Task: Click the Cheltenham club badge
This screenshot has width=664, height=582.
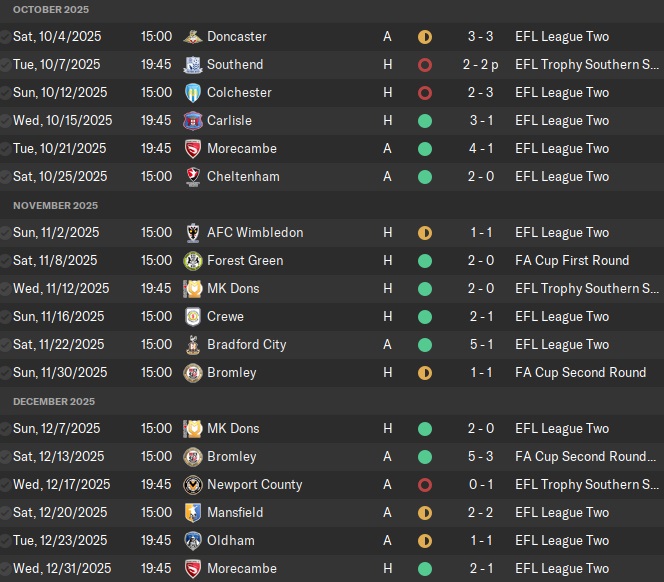Action: tap(192, 177)
